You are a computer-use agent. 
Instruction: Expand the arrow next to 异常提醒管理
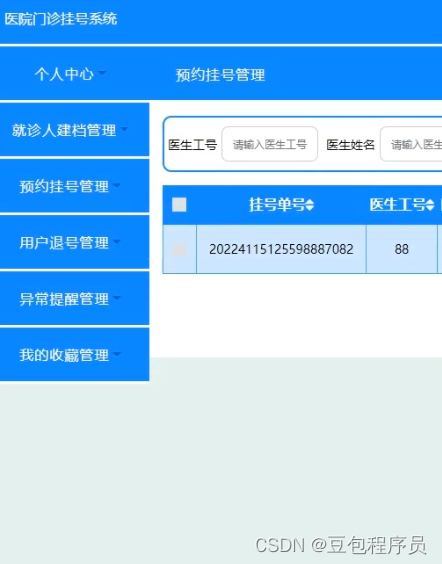(x=117, y=297)
